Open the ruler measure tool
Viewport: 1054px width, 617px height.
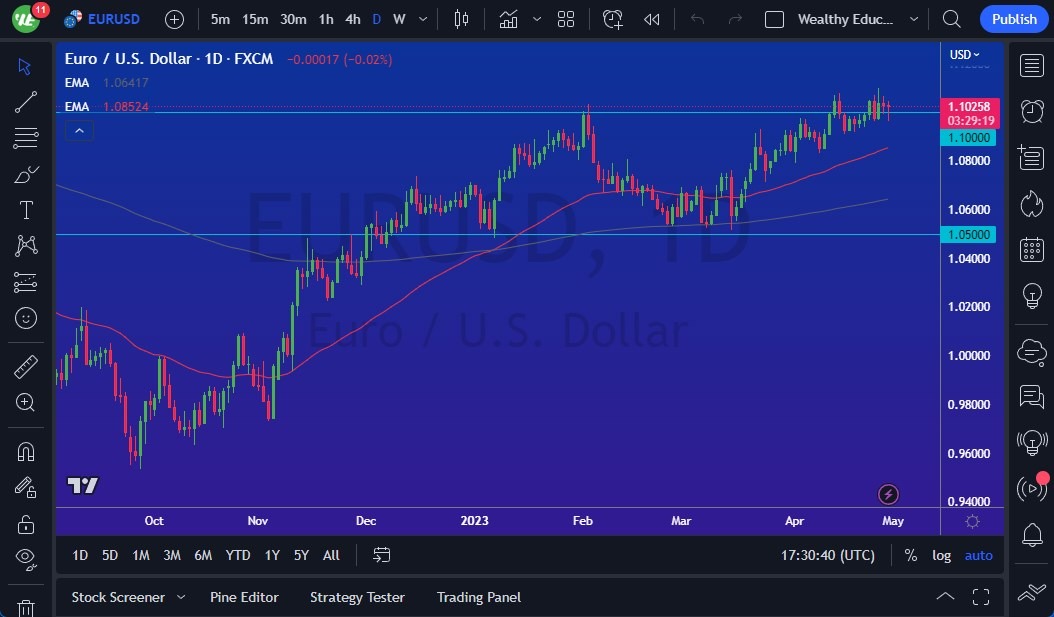tap(26, 367)
